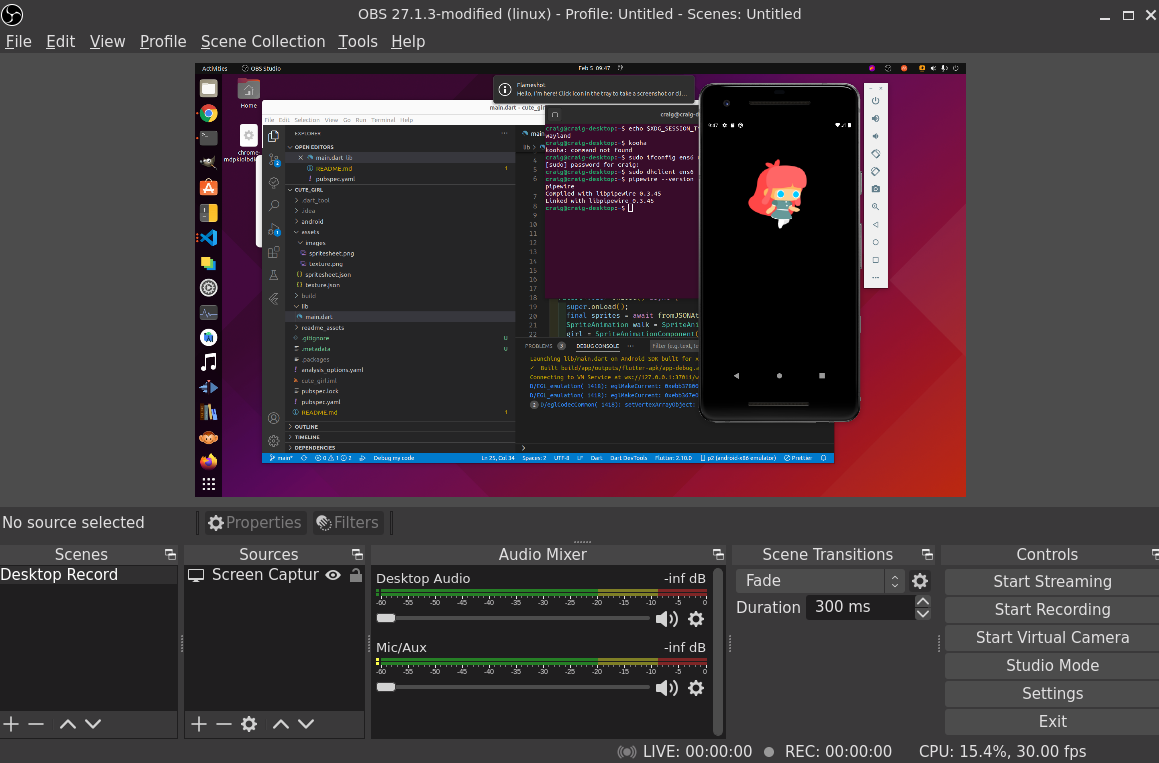Screen dimensions: 1159x763
Task: Enable Studio Mode
Action: click(x=1051, y=665)
